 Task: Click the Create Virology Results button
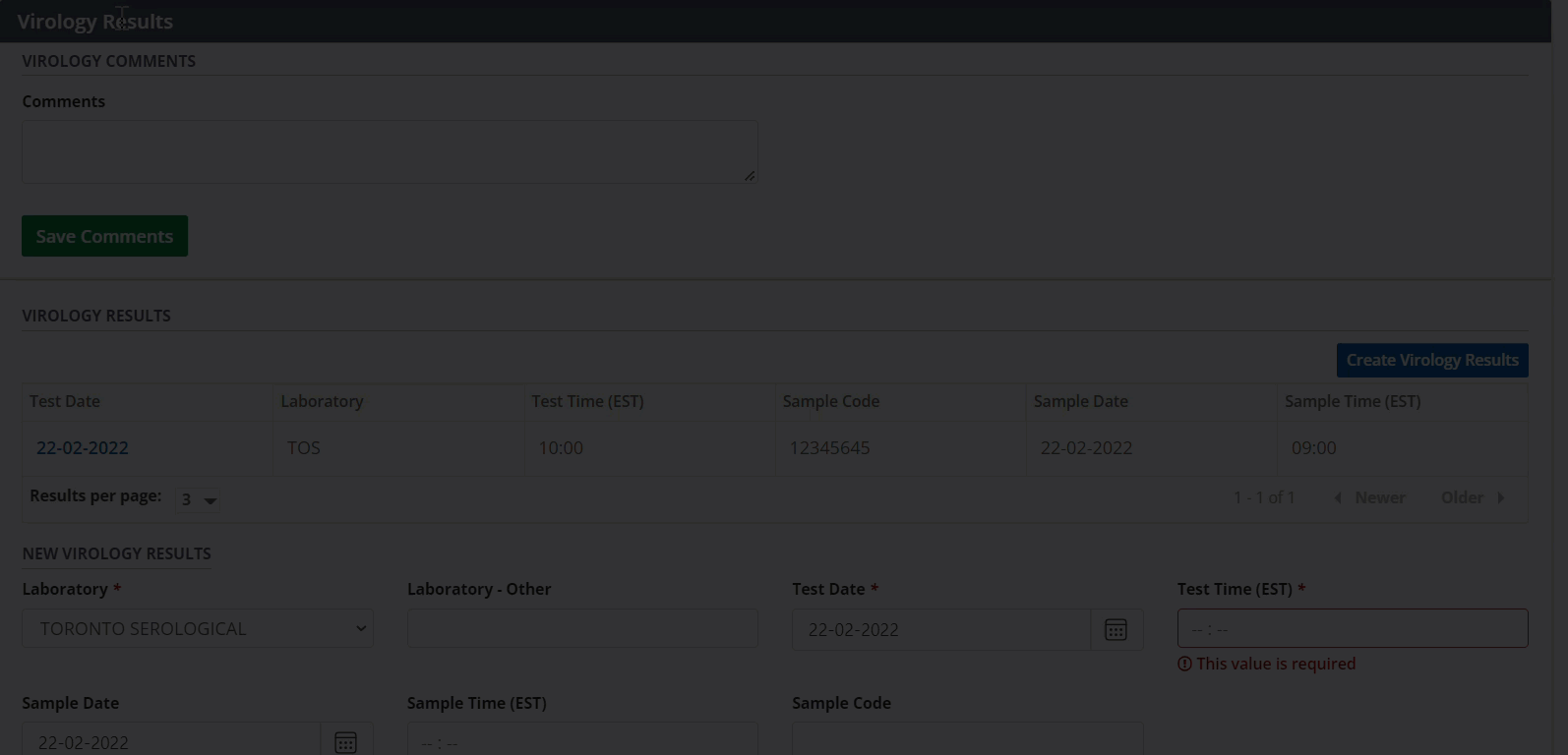tap(1431, 360)
